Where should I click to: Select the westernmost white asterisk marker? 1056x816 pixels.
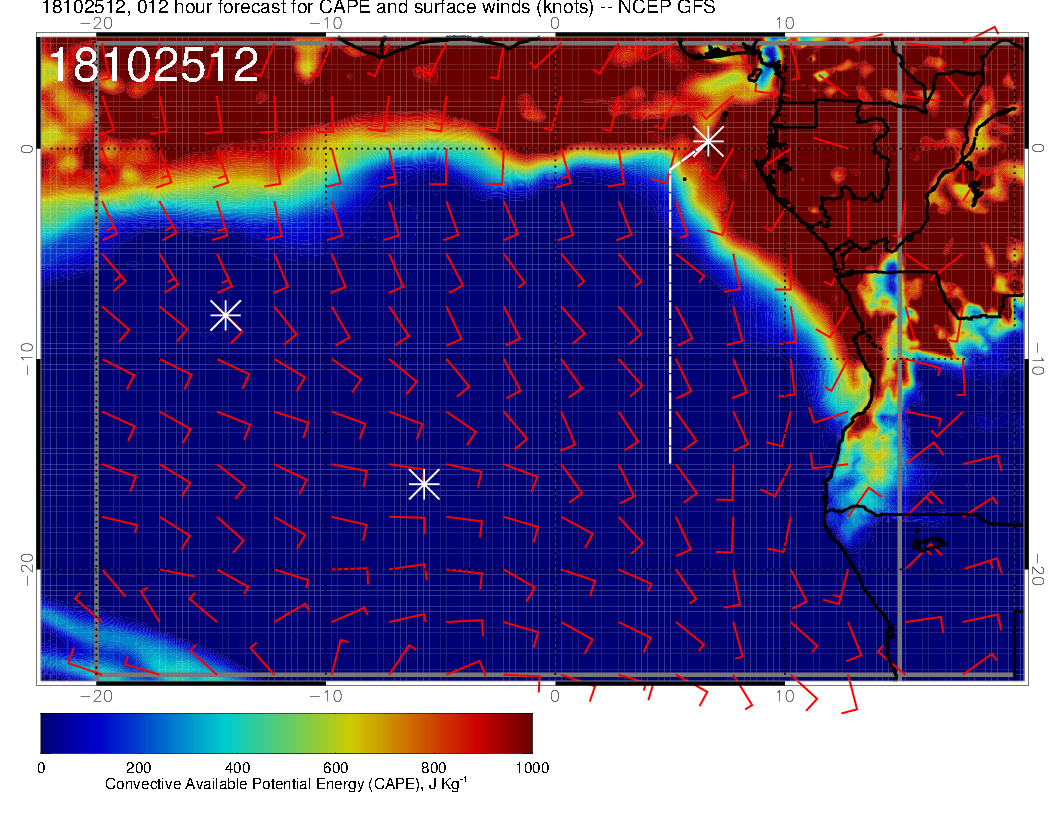[225, 315]
